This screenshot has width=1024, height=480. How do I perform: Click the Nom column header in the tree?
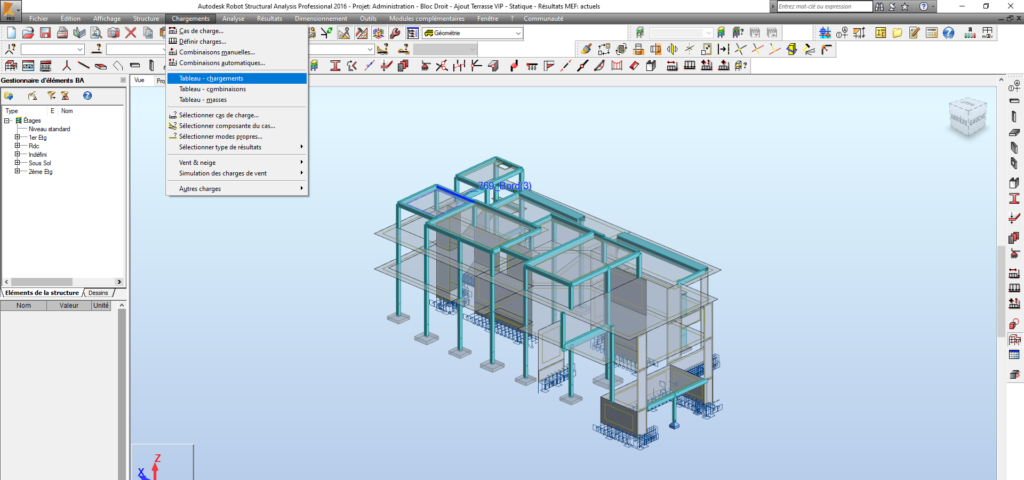point(67,112)
